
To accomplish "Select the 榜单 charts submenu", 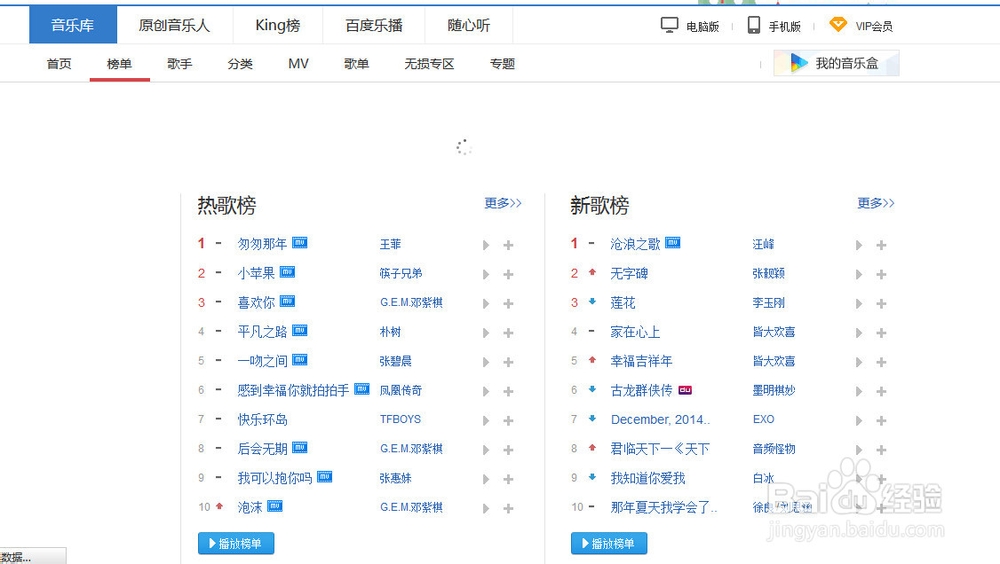I will (119, 64).
